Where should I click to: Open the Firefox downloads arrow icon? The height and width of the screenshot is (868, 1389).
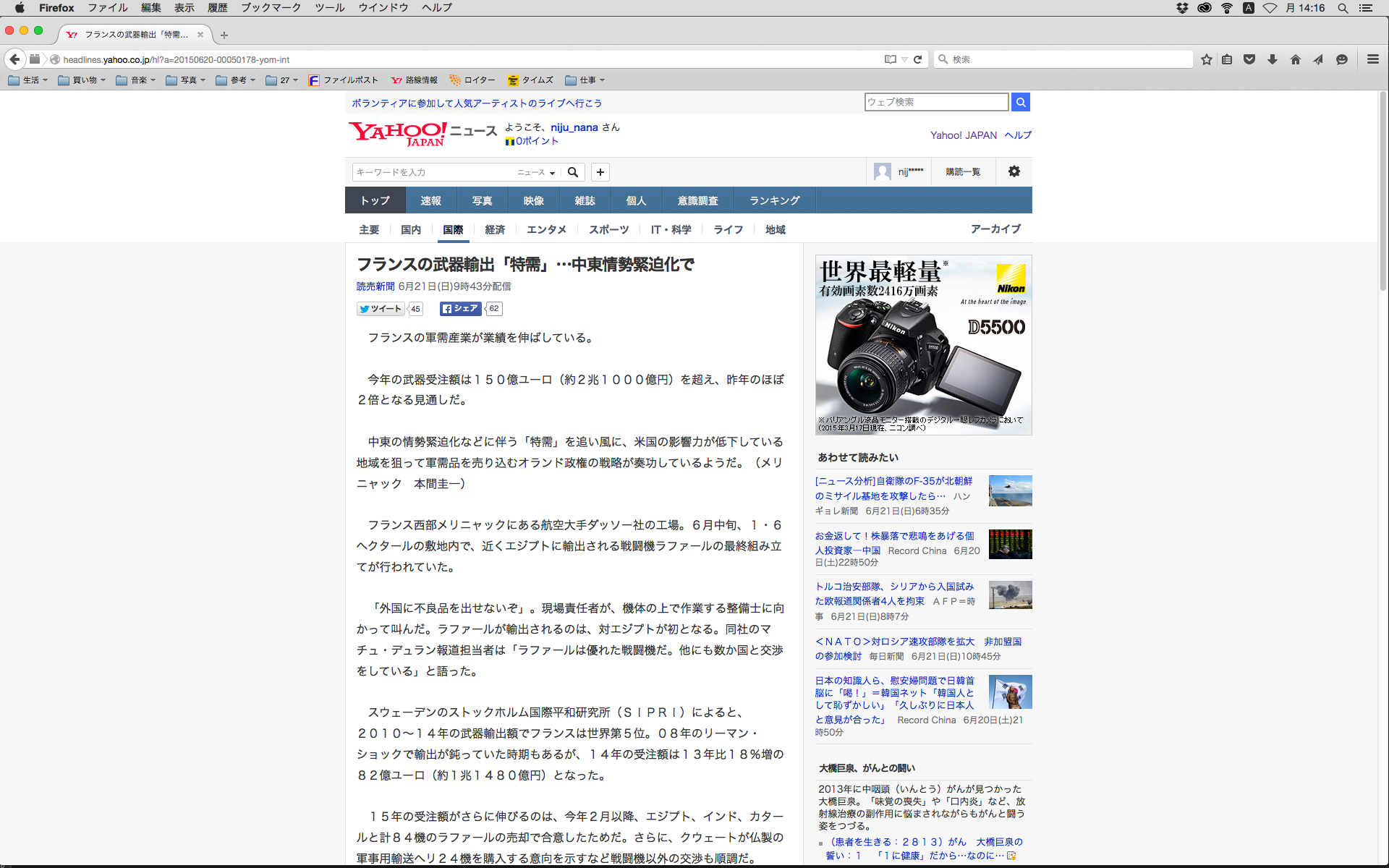1273,59
